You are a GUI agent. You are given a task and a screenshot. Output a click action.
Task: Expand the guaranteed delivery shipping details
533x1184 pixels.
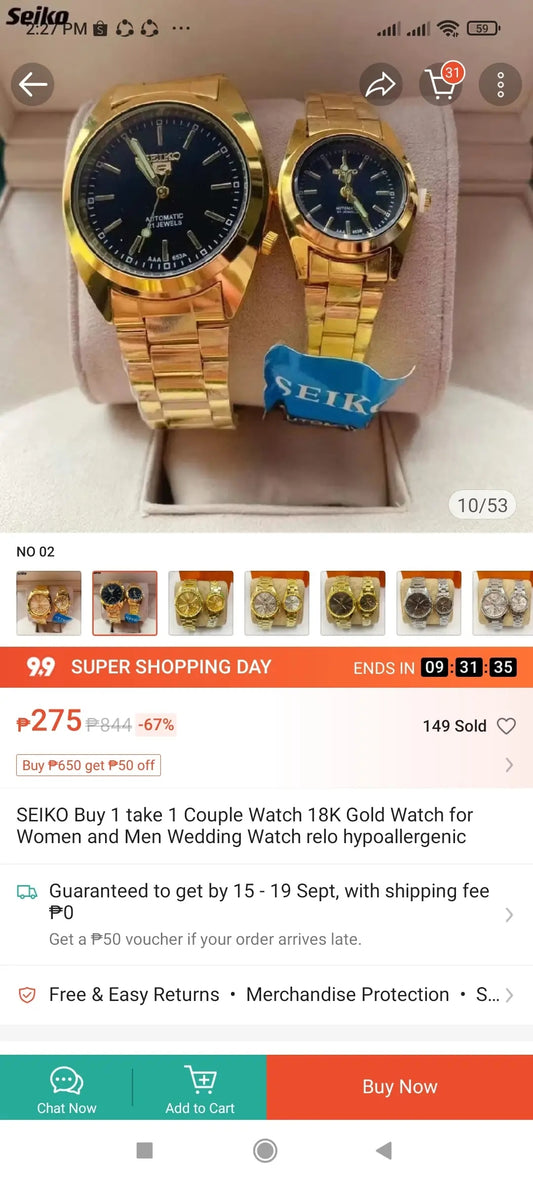[x=266, y=914]
